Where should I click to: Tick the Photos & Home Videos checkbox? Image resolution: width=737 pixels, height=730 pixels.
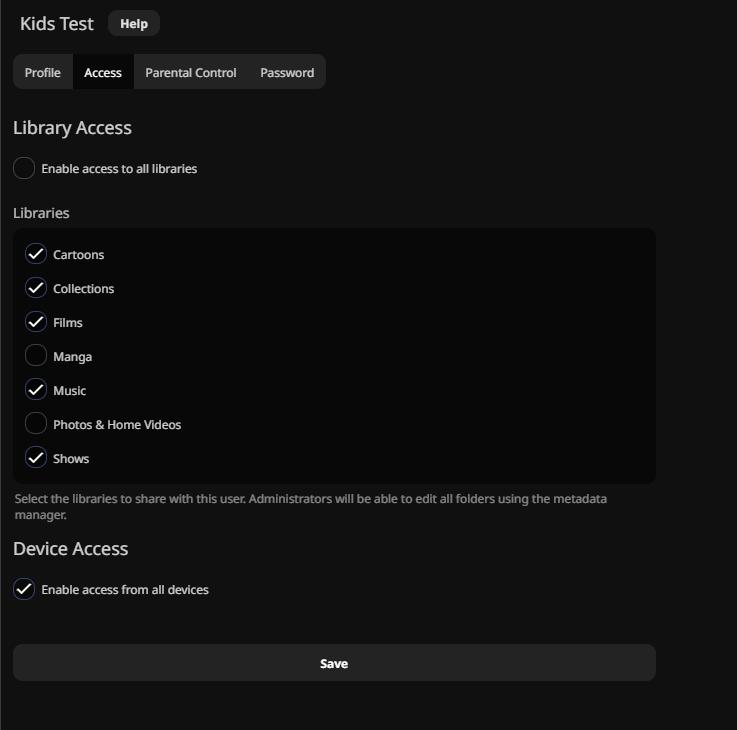click(x=36, y=424)
